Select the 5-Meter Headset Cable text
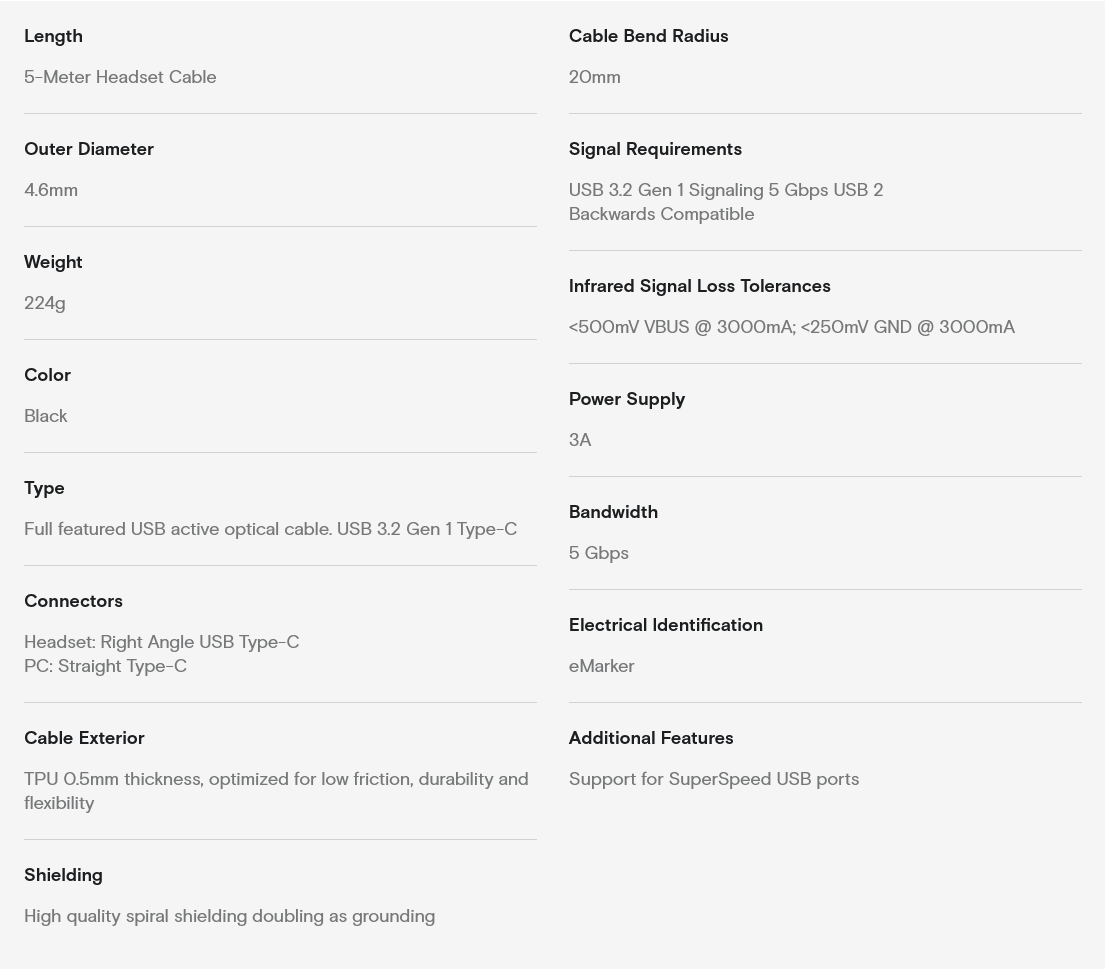This screenshot has height=969, width=1105. point(120,77)
